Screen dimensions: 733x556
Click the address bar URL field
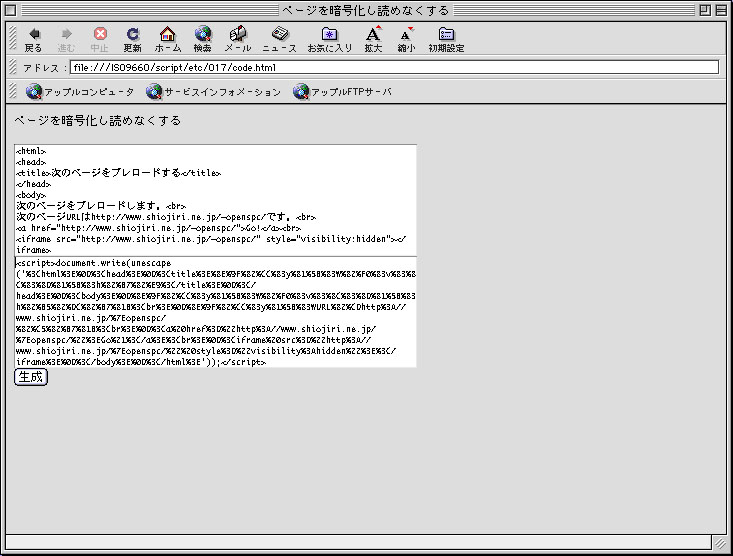pos(394,67)
